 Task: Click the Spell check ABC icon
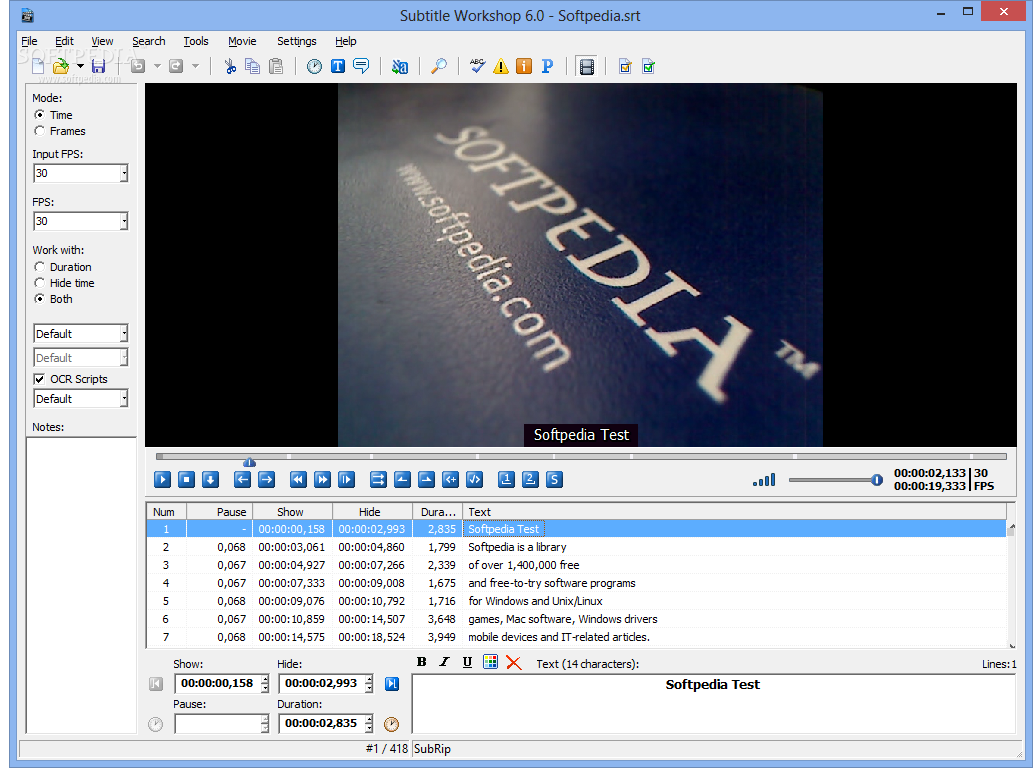(477, 66)
